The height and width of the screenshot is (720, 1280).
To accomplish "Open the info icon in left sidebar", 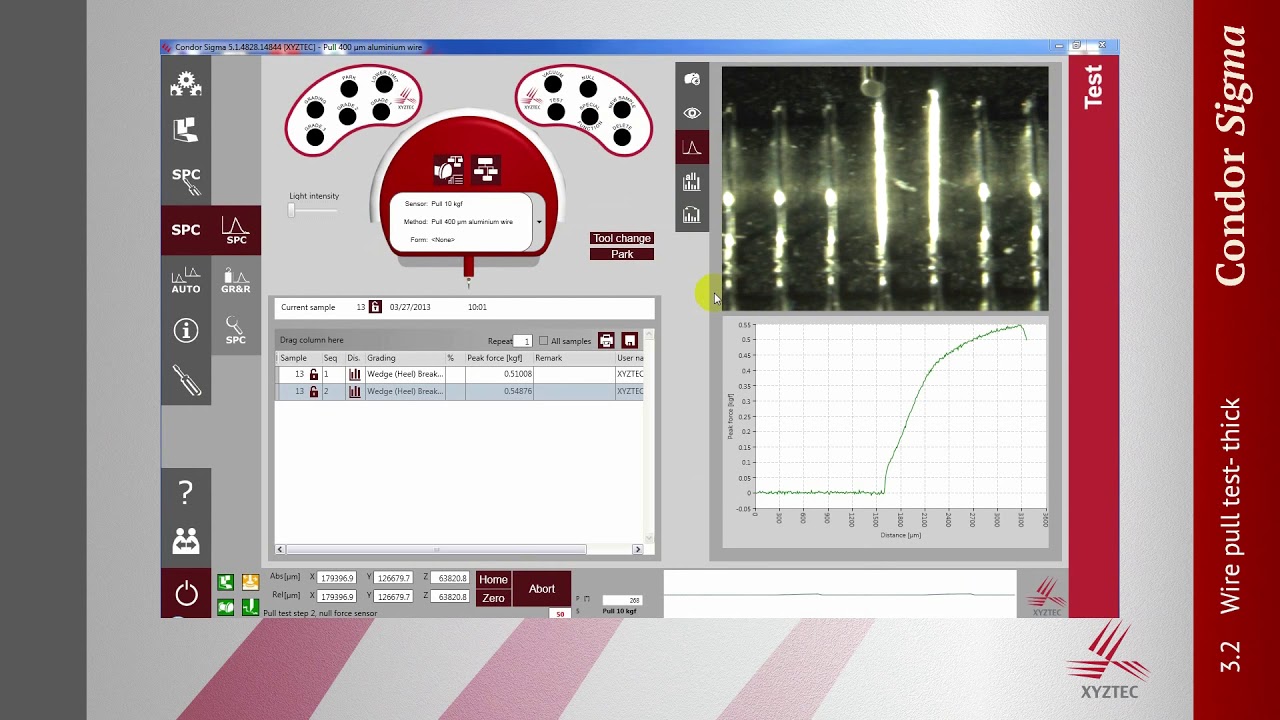I will [x=186, y=330].
